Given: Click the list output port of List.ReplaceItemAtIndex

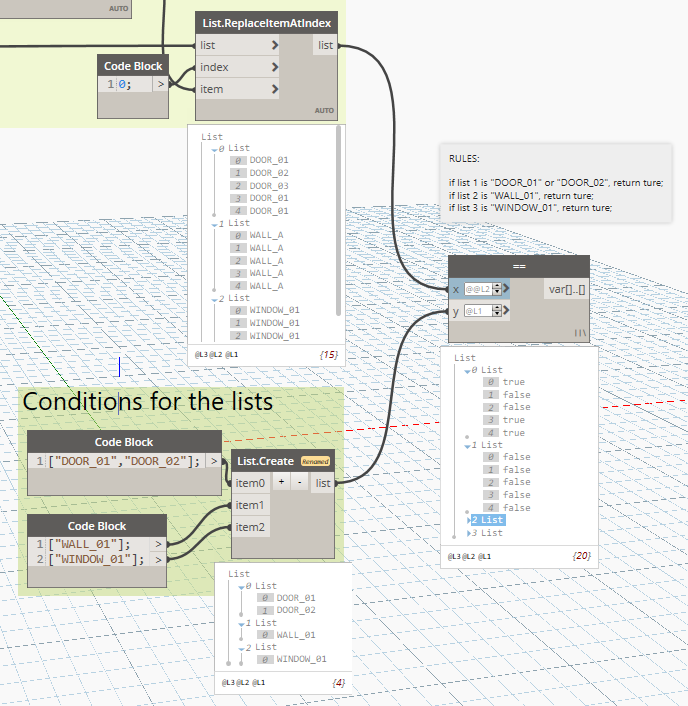Looking at the screenshot, I should tap(326, 45).
